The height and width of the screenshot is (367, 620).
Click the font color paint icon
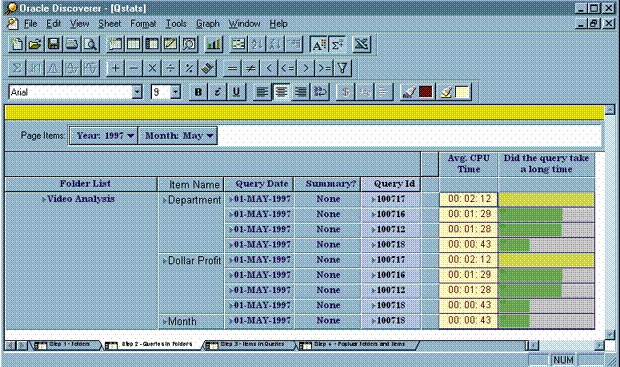click(x=408, y=92)
